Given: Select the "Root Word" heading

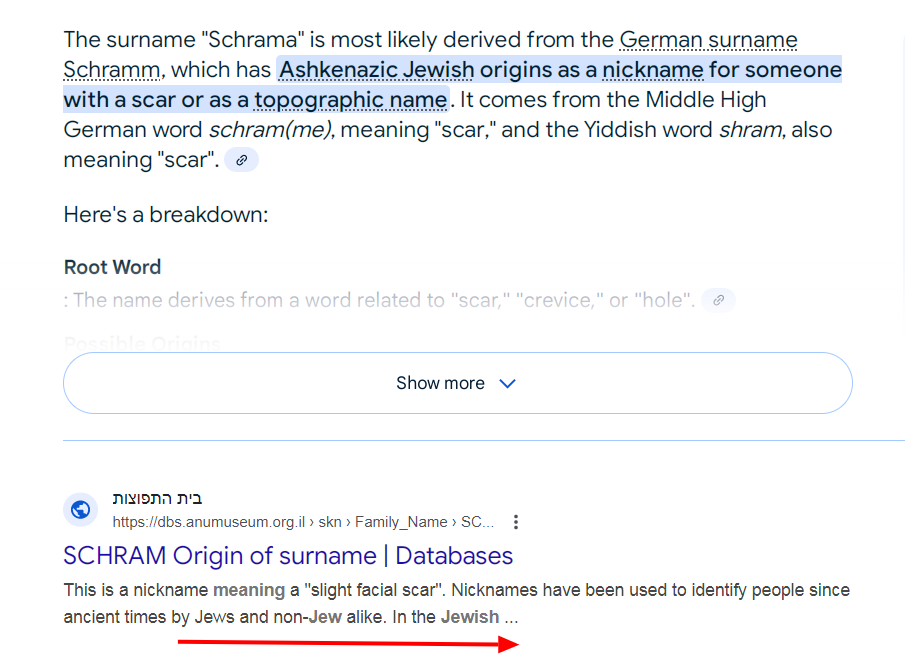Looking at the screenshot, I should [112, 267].
